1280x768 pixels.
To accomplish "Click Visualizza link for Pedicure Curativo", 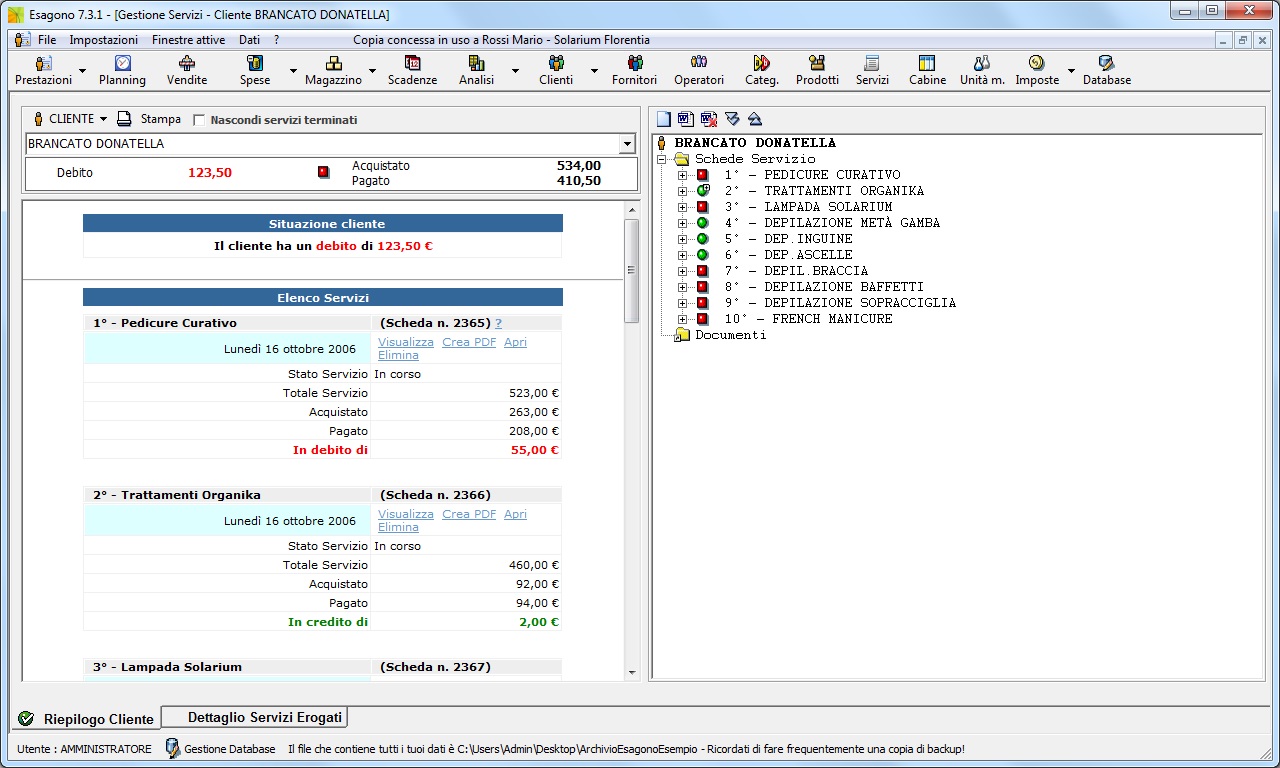I will 406,342.
